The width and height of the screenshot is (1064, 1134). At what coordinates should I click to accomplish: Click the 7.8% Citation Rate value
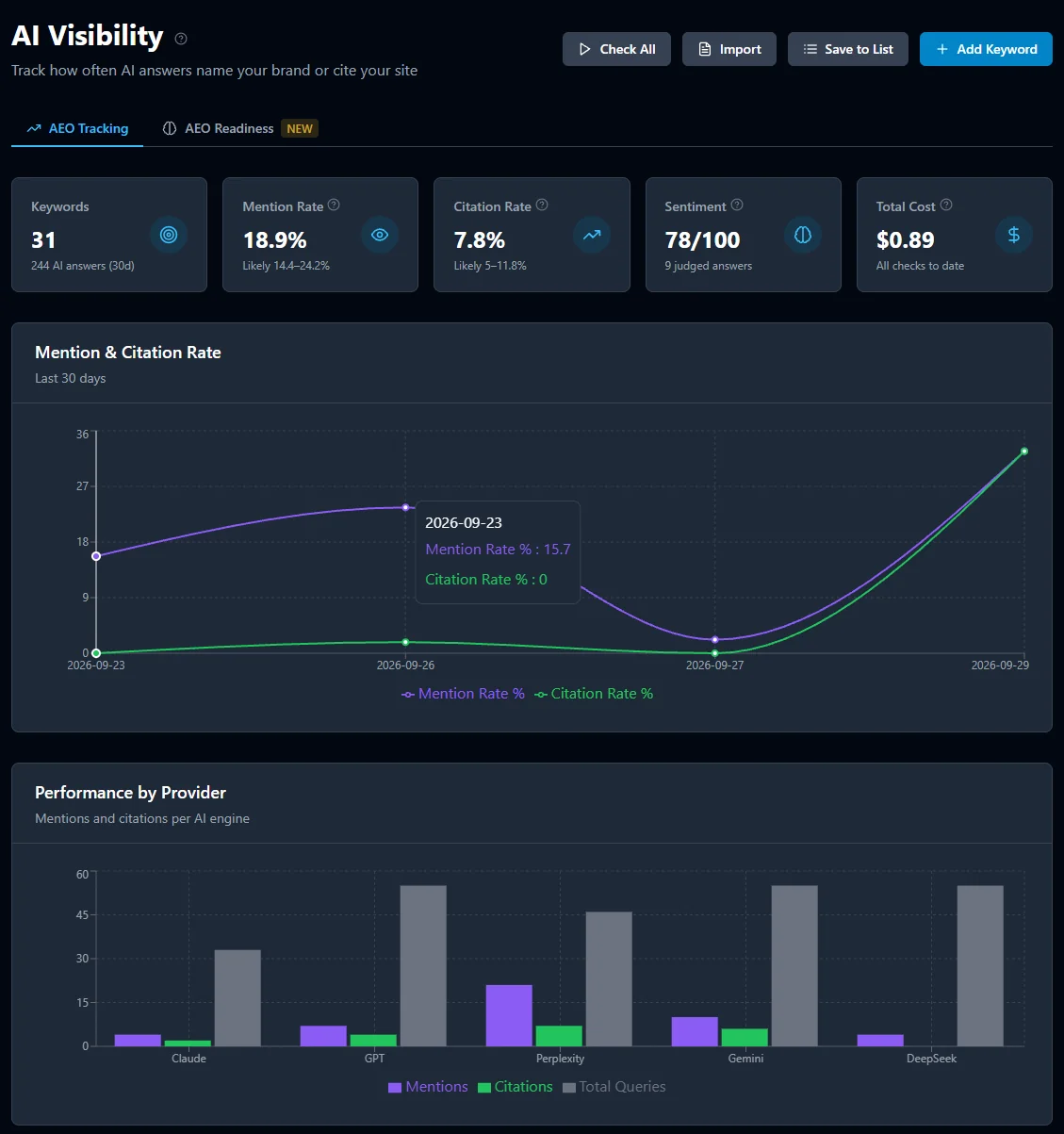[479, 240]
